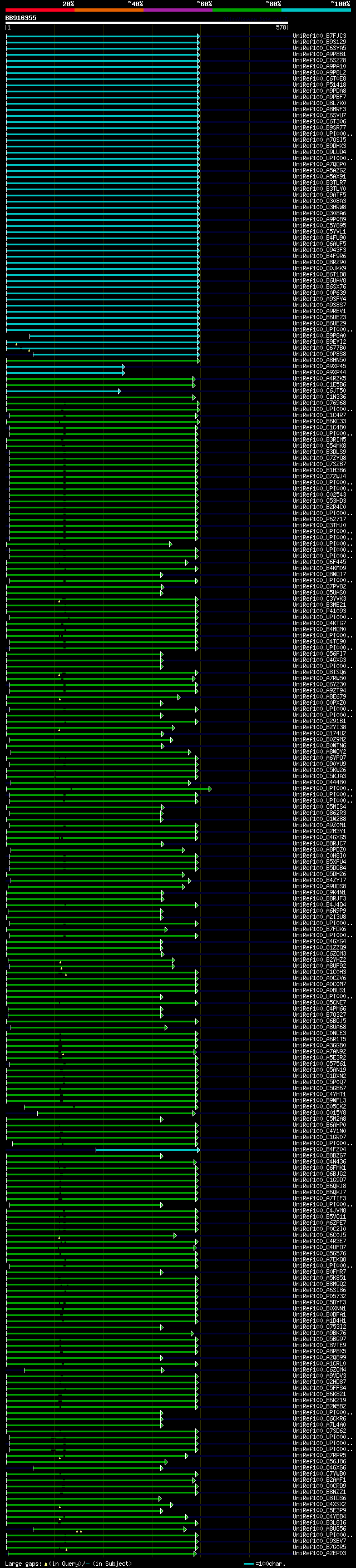This screenshot has width=356, height=1568.
Task: Select hit label UniRef100_A7TIF3
Action: click(319, 1198)
